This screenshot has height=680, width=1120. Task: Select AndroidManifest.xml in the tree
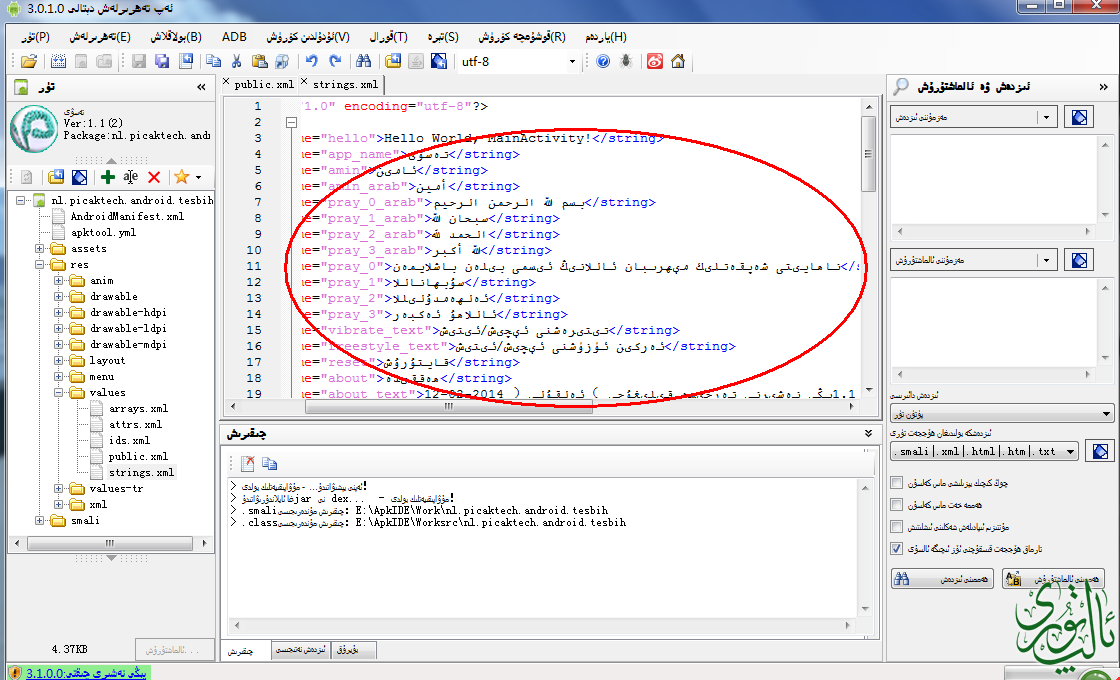coord(127,216)
